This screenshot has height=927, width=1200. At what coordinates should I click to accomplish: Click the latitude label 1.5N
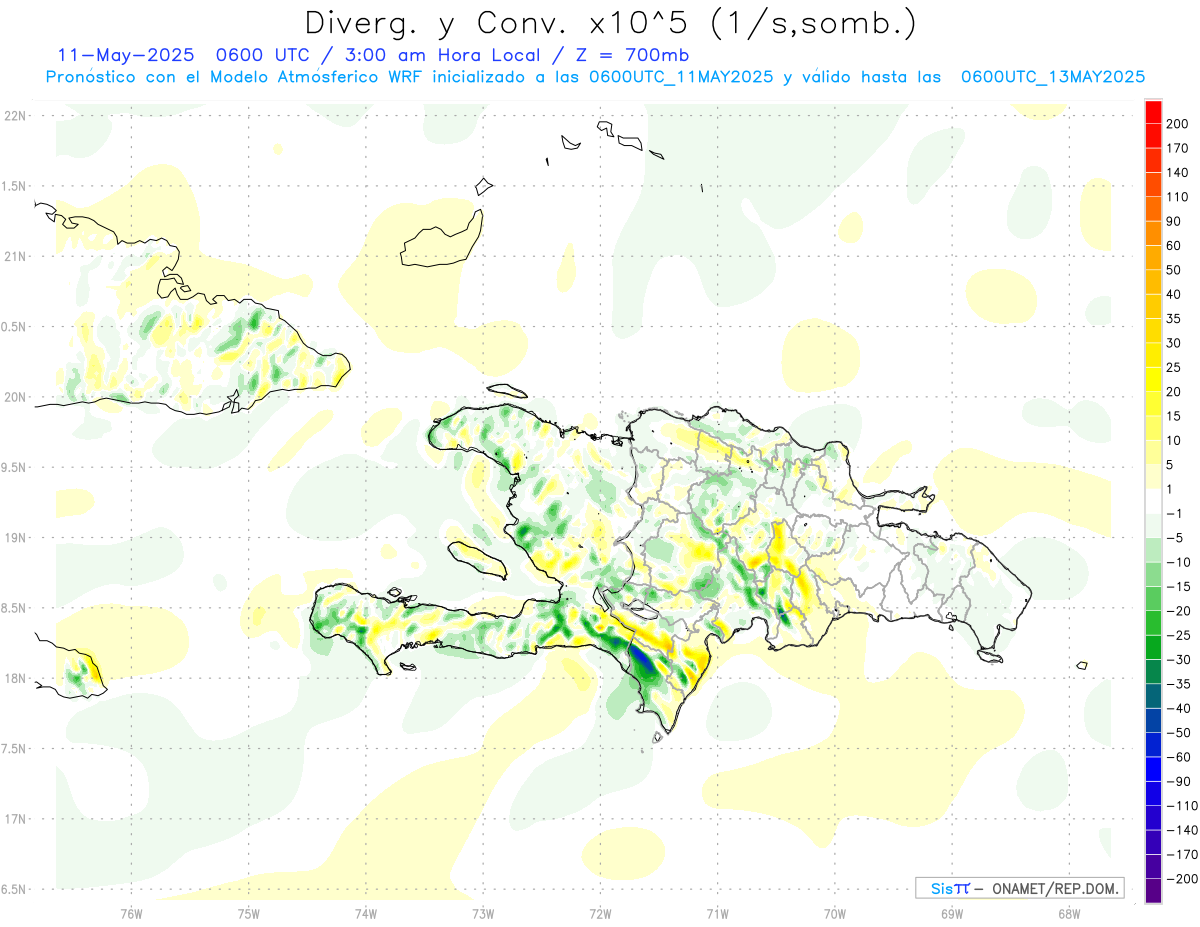(x=14, y=186)
